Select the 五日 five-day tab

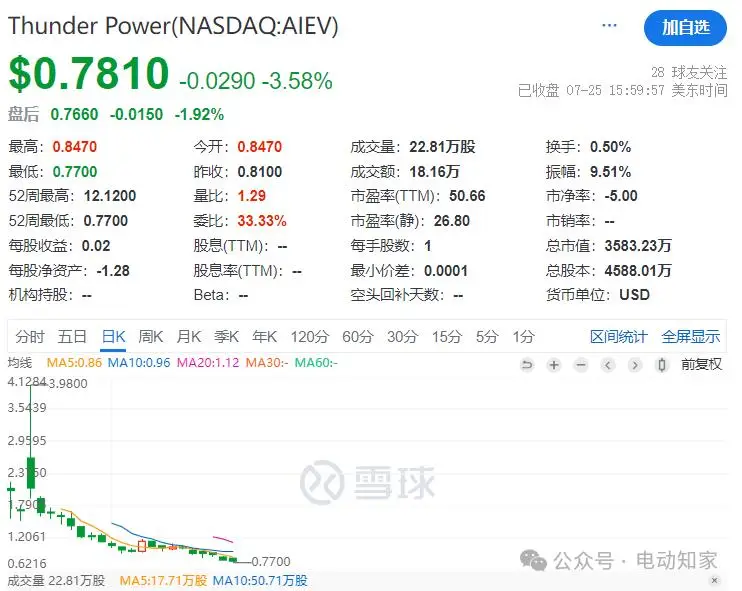[x=72, y=337]
